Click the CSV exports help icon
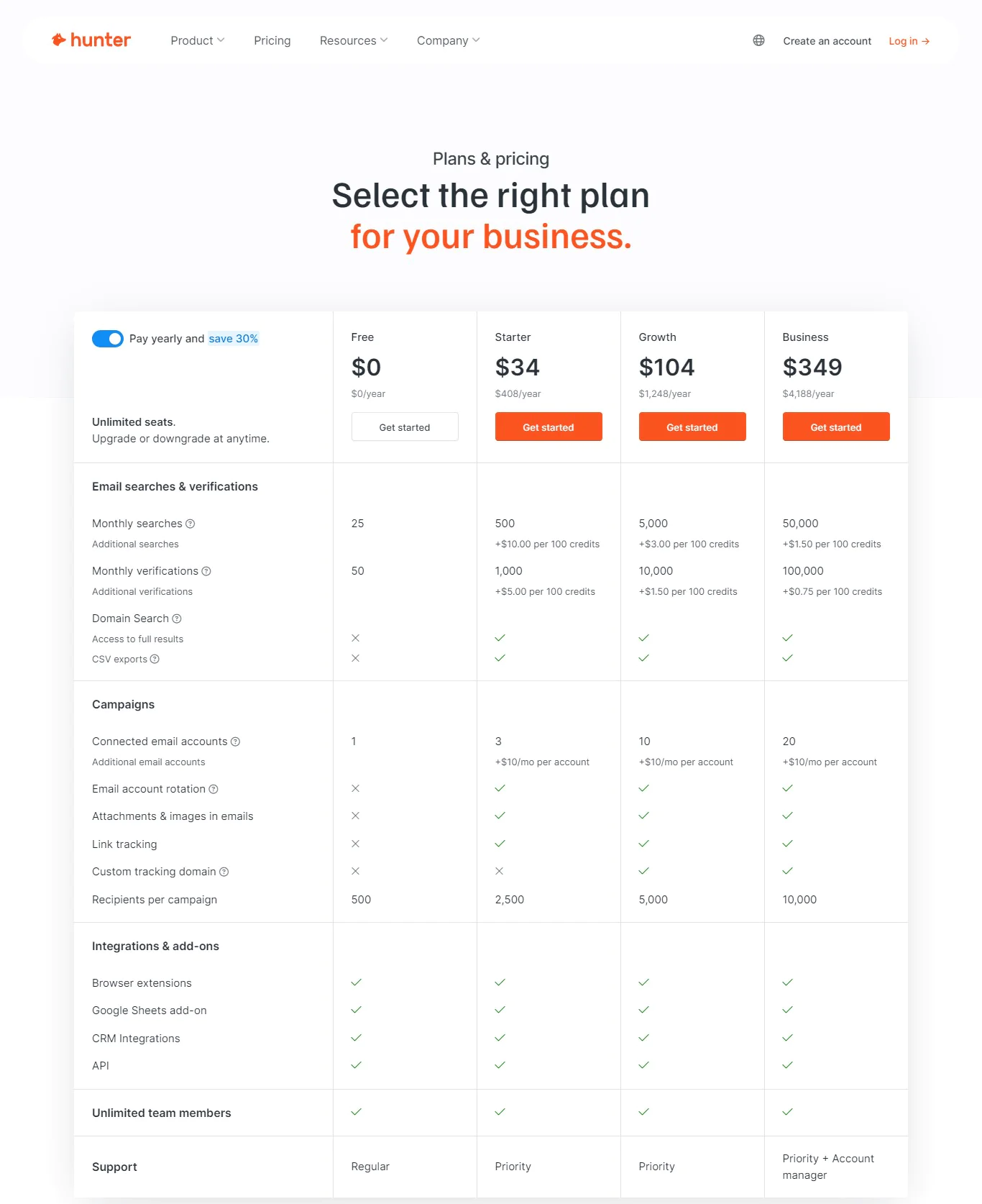Screen dimensions: 982x1204 coord(155,659)
